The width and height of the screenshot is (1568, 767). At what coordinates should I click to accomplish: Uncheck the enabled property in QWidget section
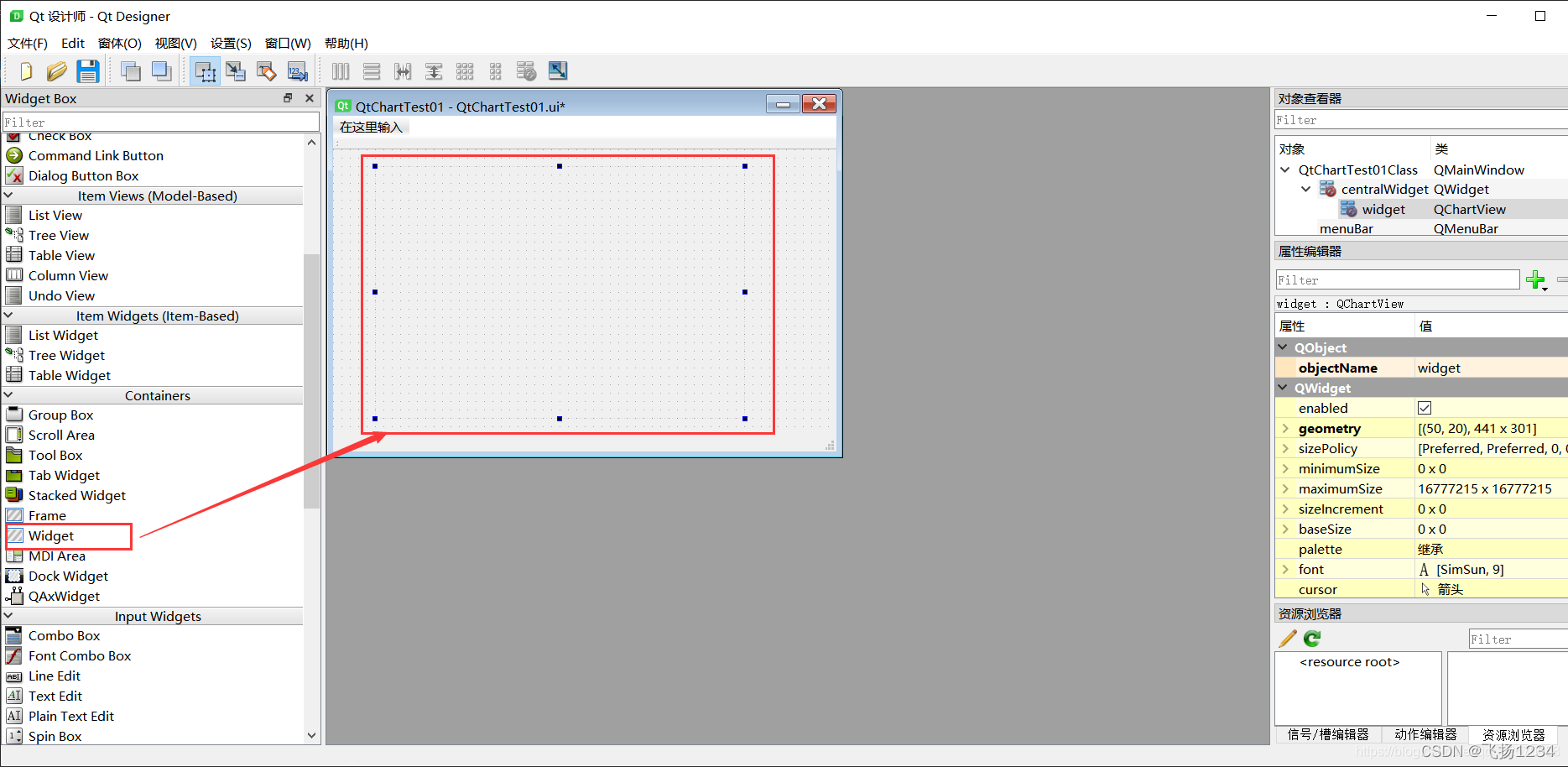(1425, 408)
